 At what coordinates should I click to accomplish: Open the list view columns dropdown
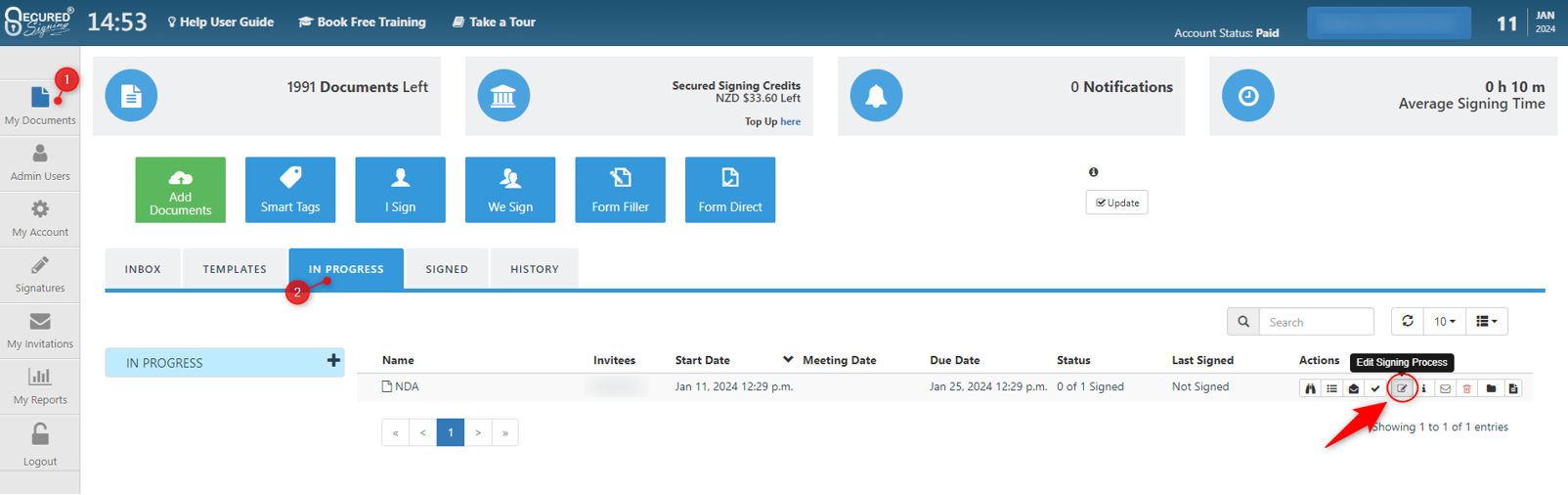coord(1487,321)
